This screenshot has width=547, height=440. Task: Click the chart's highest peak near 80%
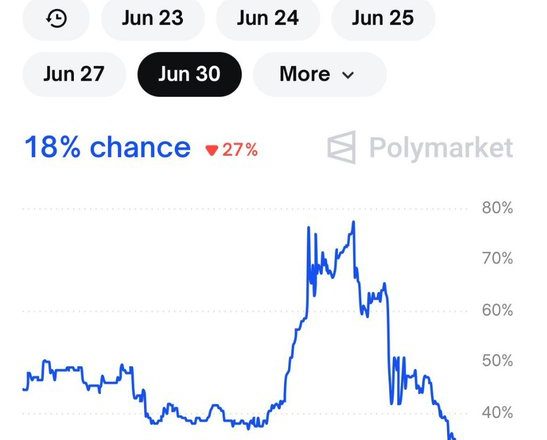click(x=353, y=222)
